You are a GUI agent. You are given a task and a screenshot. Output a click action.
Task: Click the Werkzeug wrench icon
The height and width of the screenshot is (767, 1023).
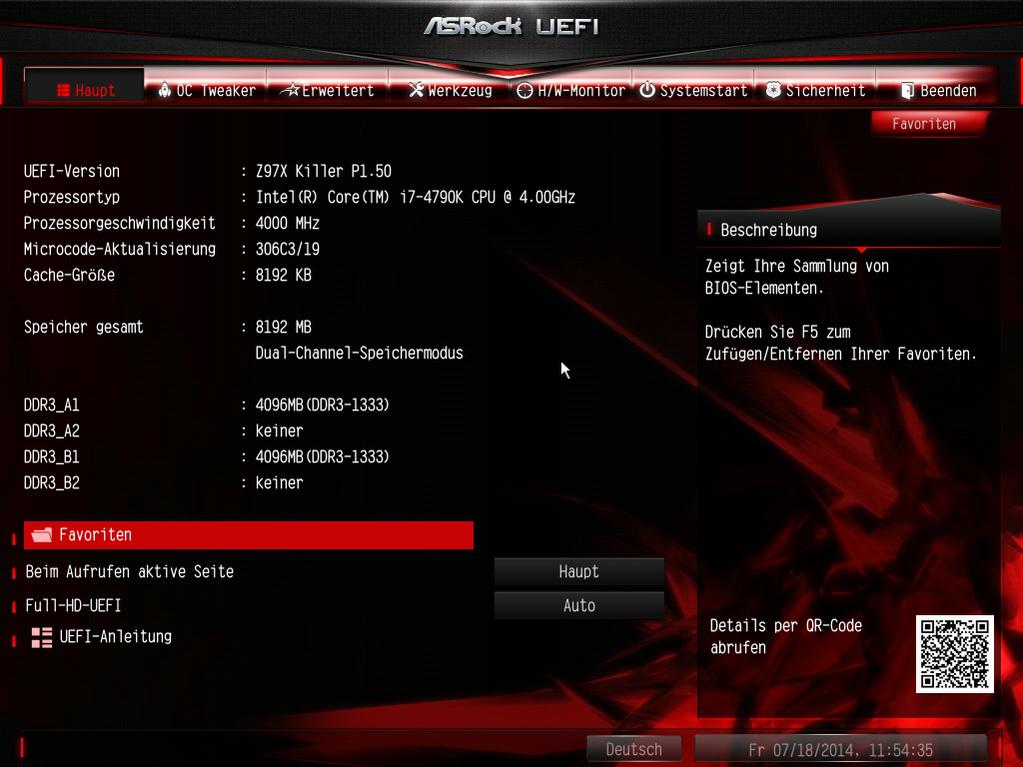pos(416,90)
